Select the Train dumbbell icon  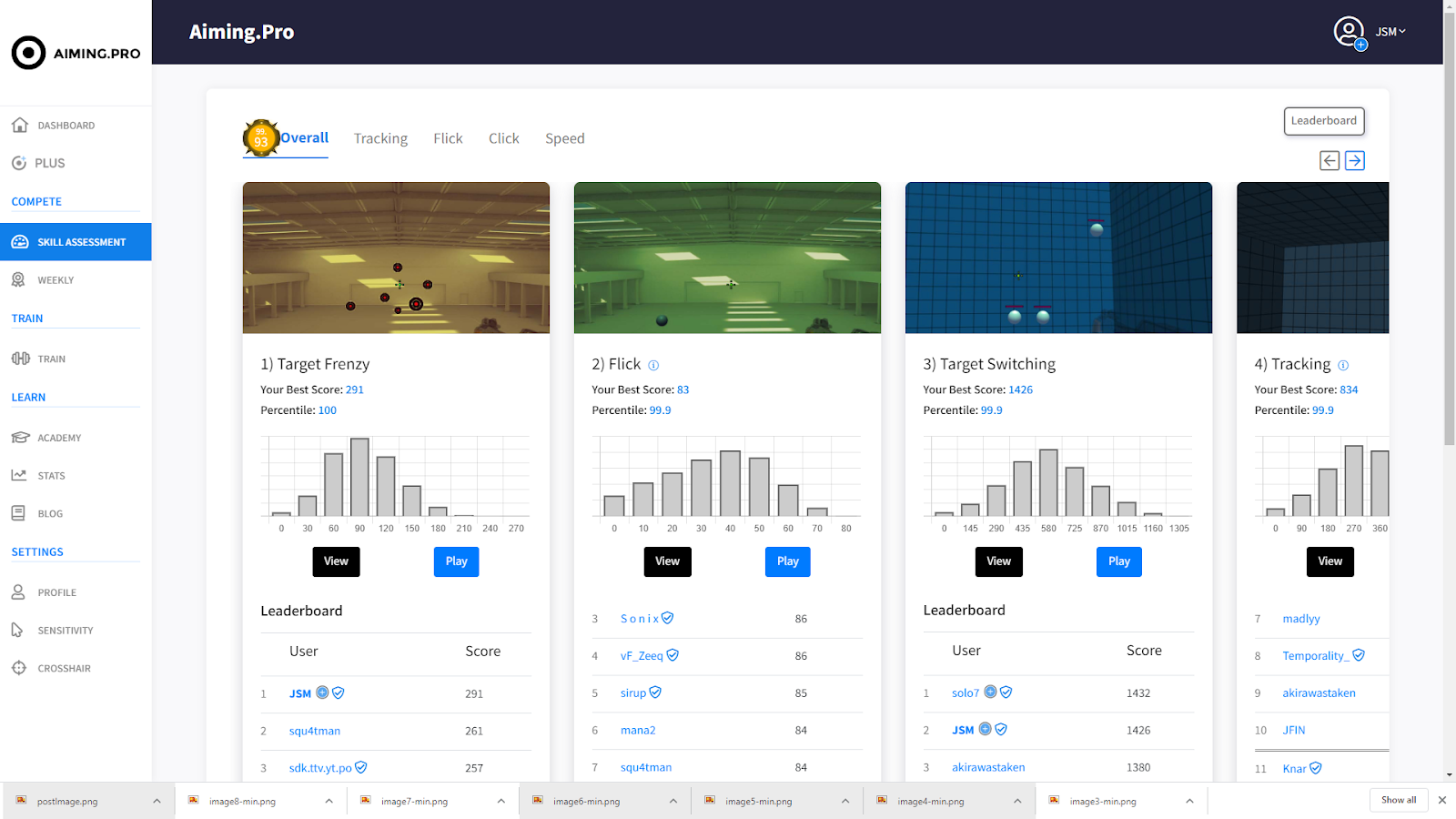[x=20, y=359]
